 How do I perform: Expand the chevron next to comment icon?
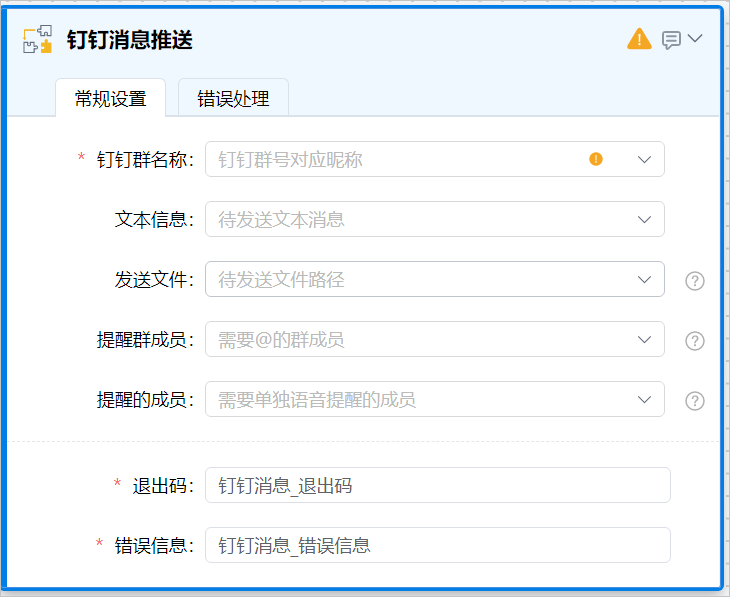(x=695, y=38)
